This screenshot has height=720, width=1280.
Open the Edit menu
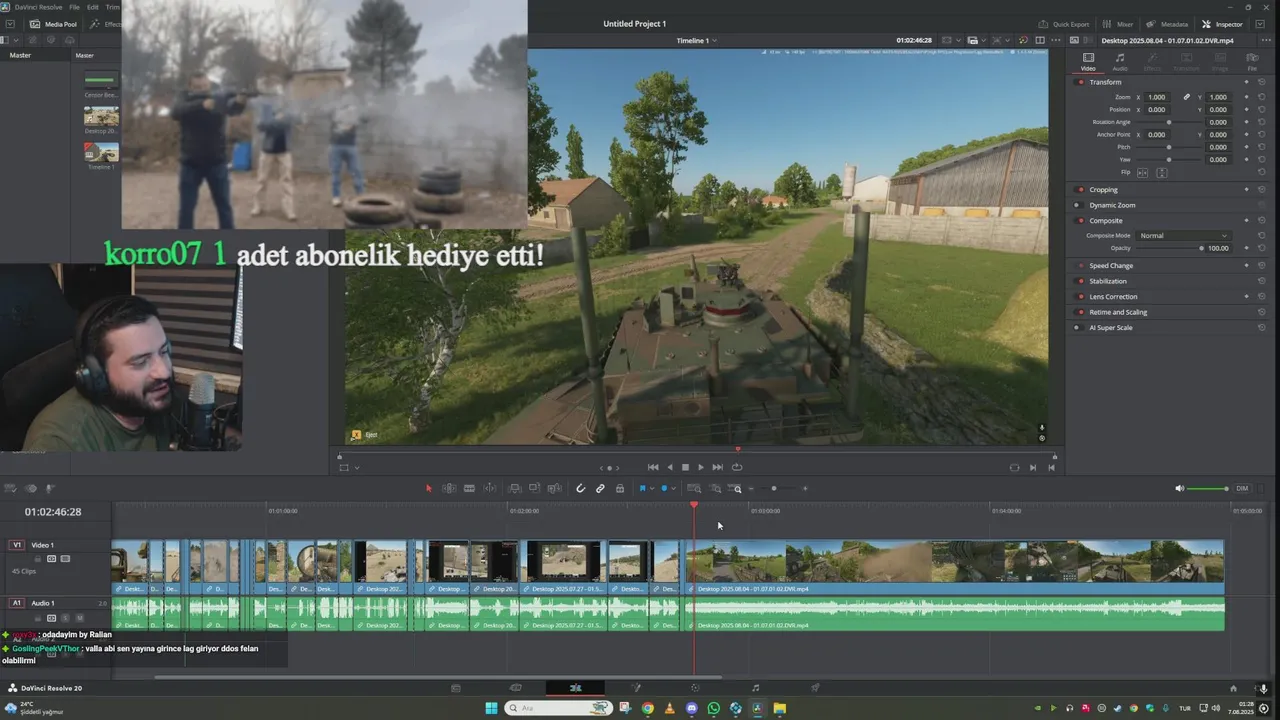pyautogui.click(x=92, y=7)
